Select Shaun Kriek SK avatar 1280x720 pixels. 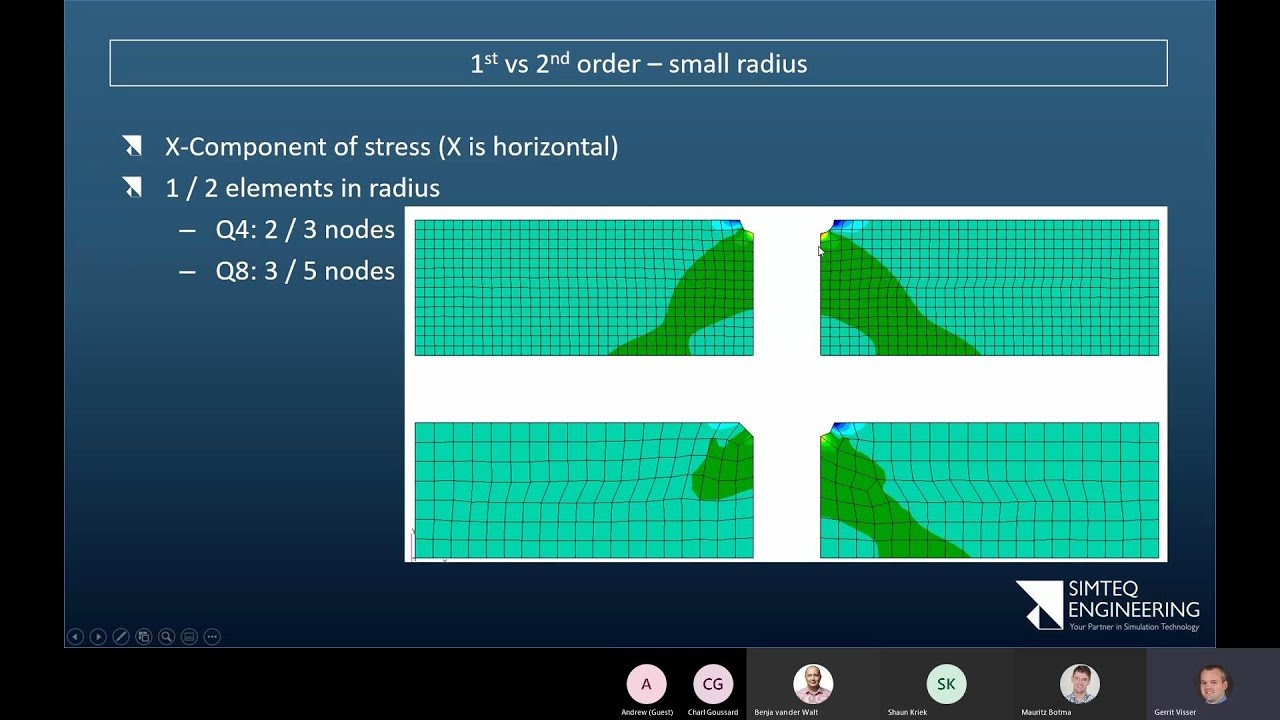946,684
